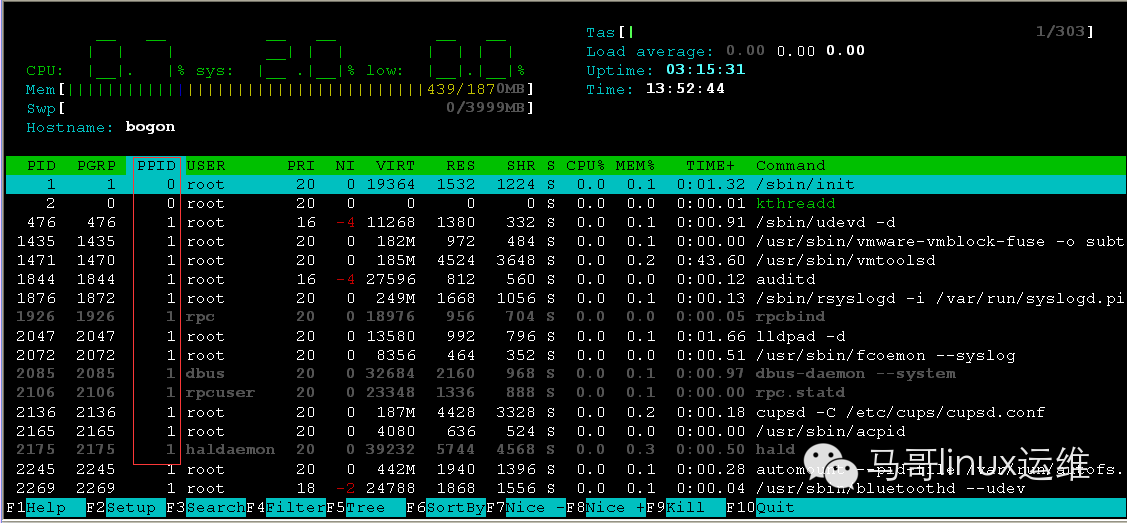Select the /usr/sbin/acpid process
The image size is (1127, 523).
[566, 431]
